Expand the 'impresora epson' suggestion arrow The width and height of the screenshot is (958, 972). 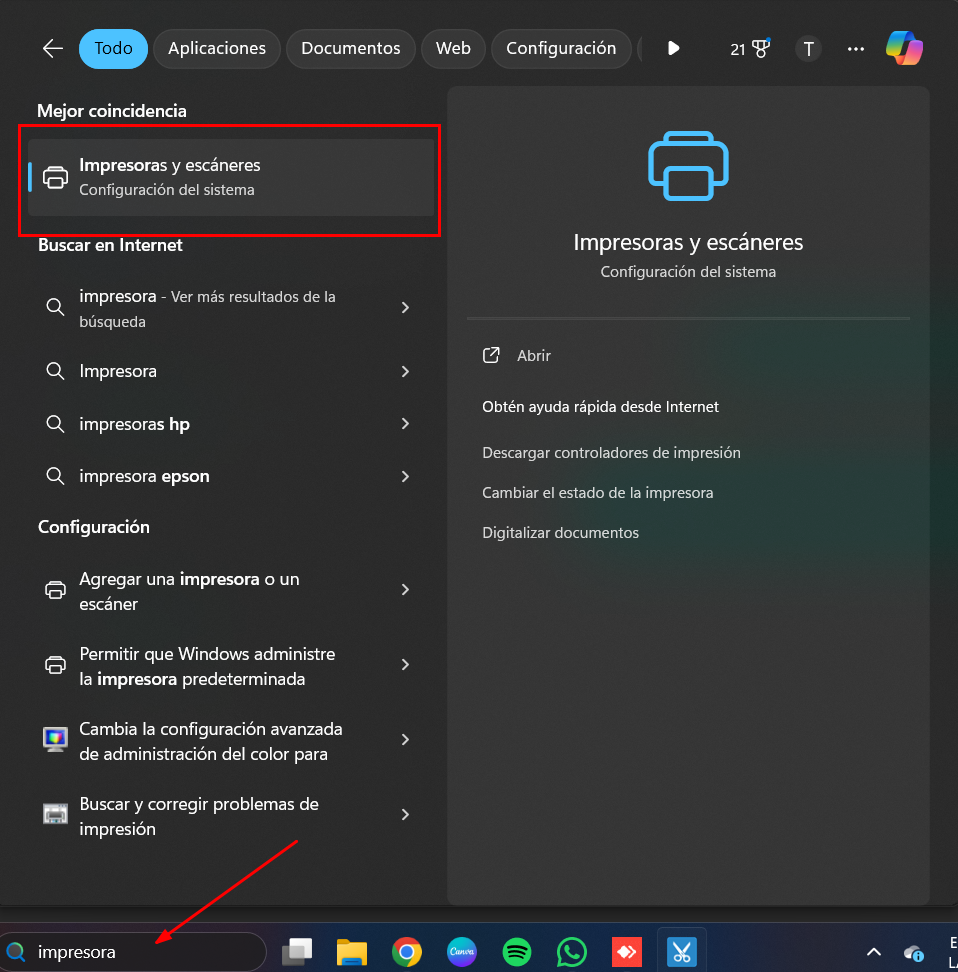(x=405, y=476)
